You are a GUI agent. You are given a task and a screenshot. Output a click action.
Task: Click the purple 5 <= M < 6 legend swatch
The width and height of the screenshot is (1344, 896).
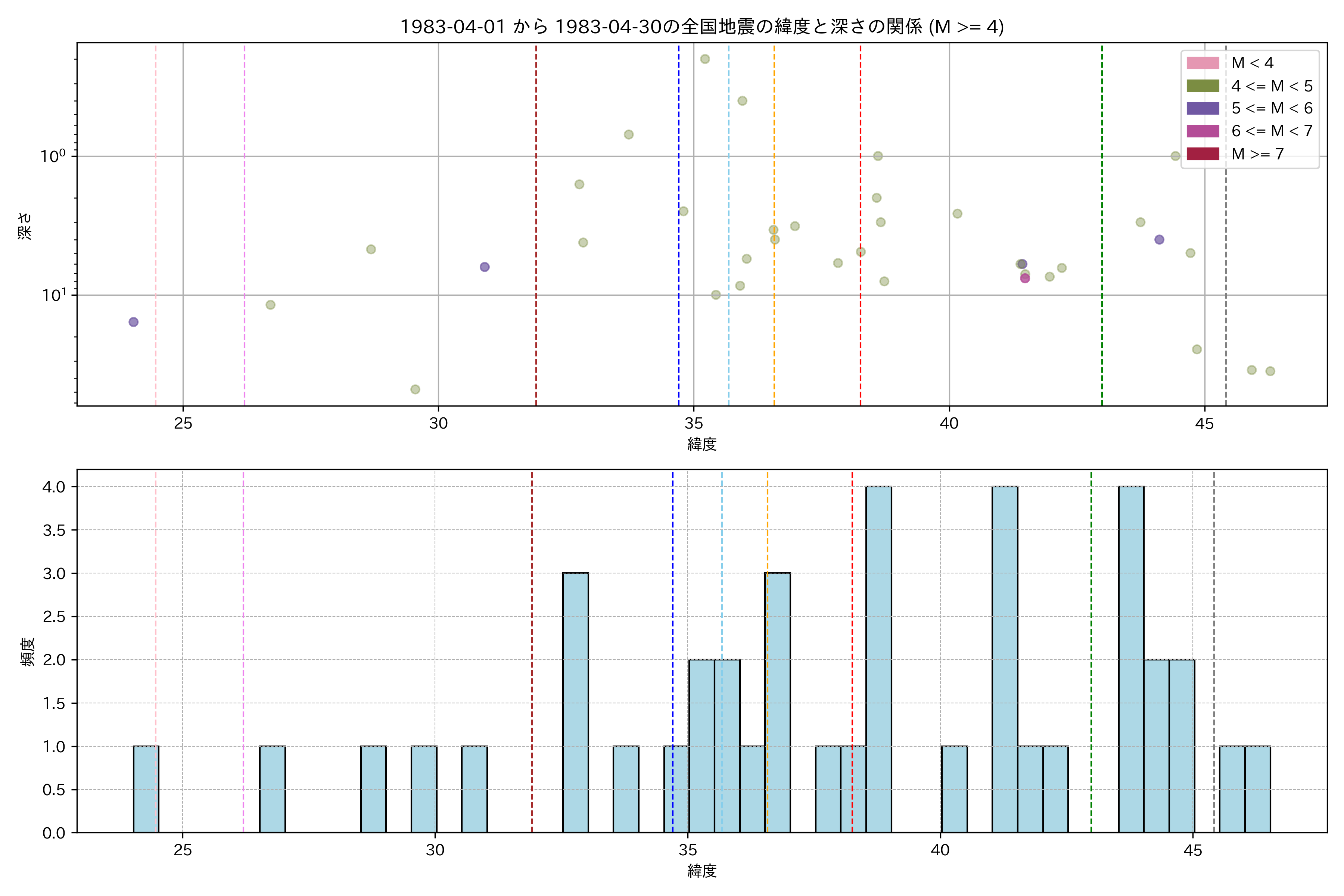(x=1202, y=109)
